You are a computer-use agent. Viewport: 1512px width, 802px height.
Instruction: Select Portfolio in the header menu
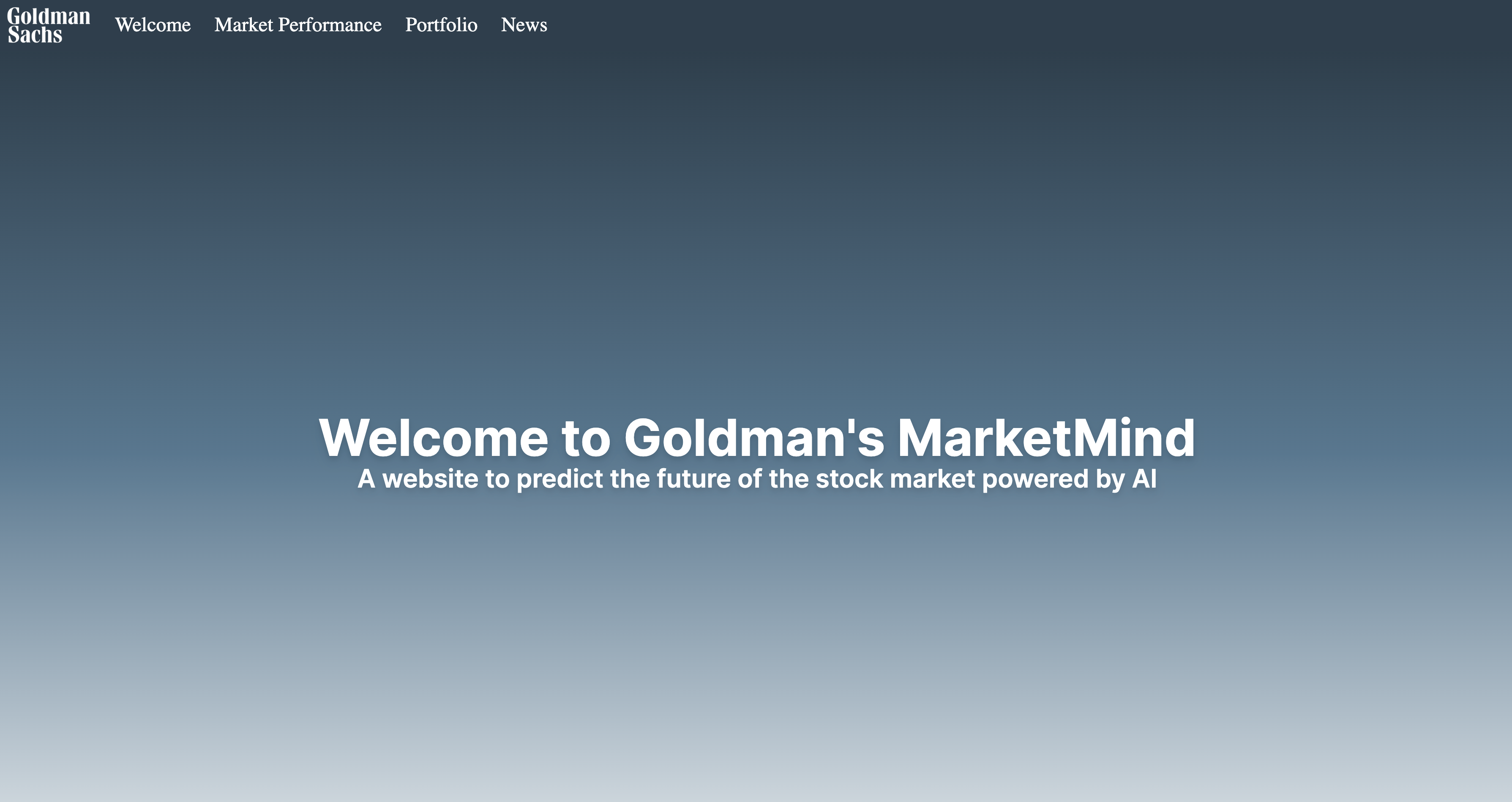coord(442,25)
